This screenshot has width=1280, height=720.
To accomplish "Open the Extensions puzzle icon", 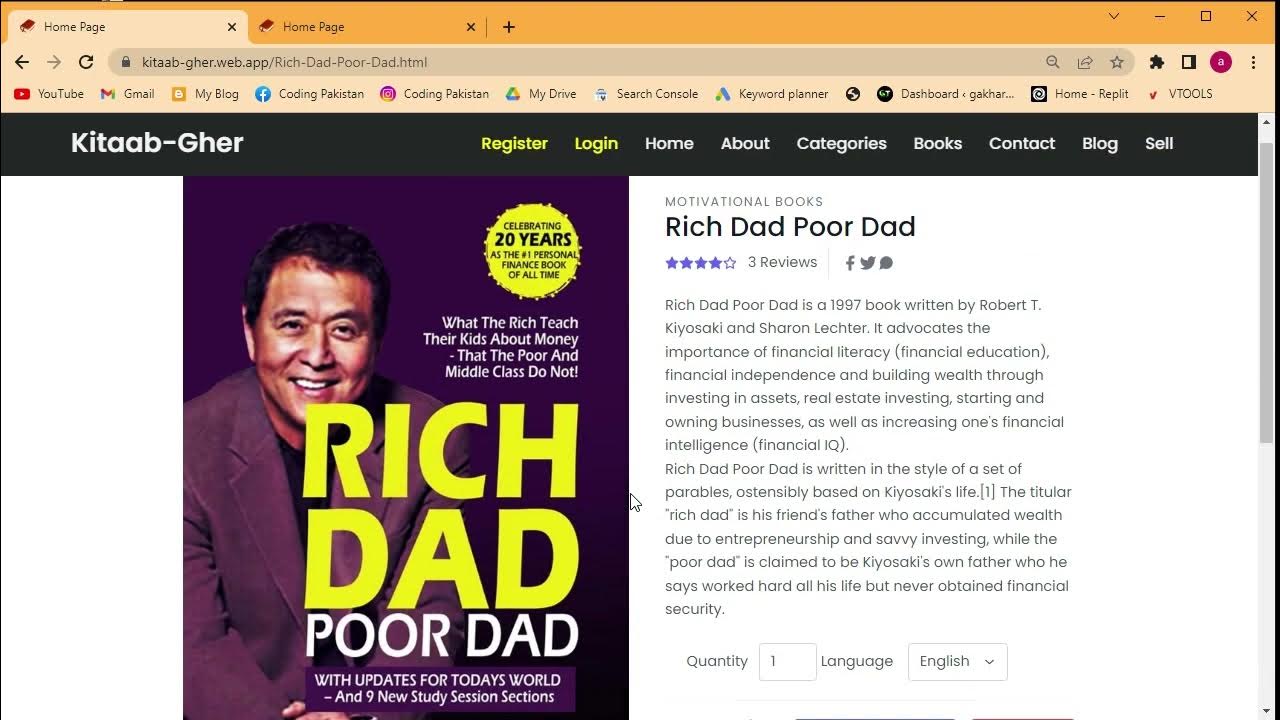I will [1157, 62].
